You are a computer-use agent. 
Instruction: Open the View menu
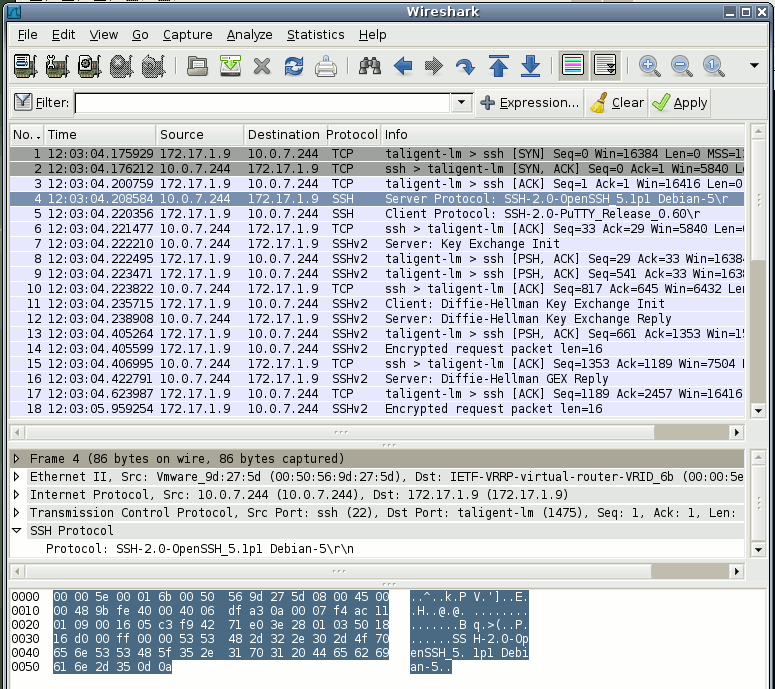pos(103,35)
